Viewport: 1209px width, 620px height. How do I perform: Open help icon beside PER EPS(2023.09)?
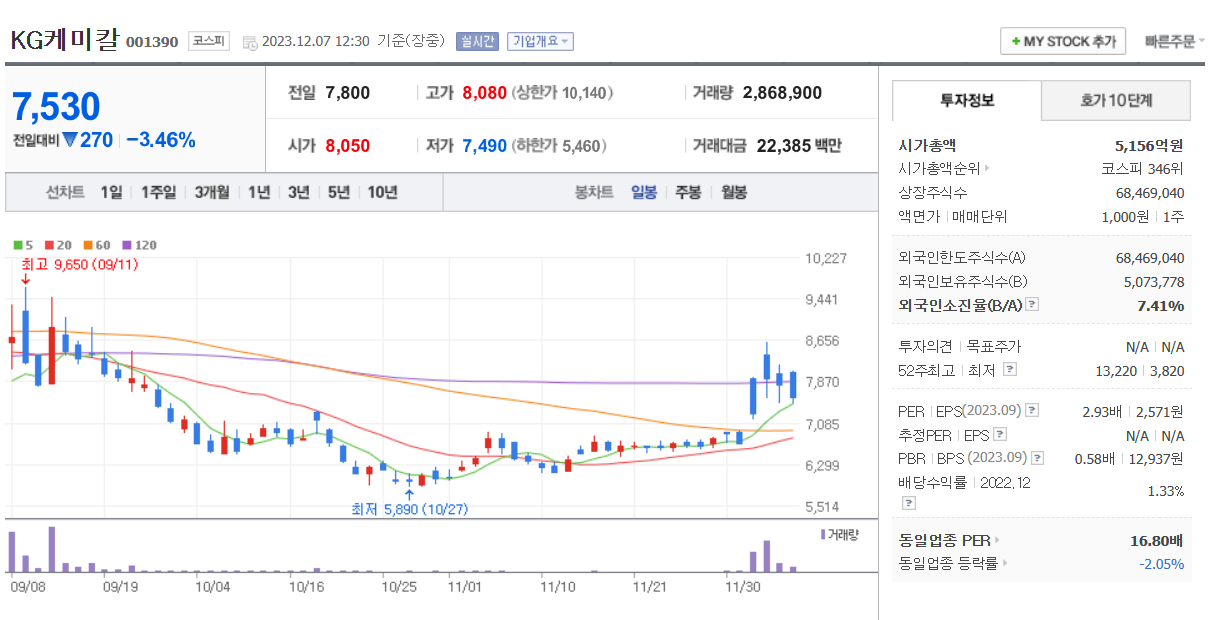click(x=1032, y=411)
